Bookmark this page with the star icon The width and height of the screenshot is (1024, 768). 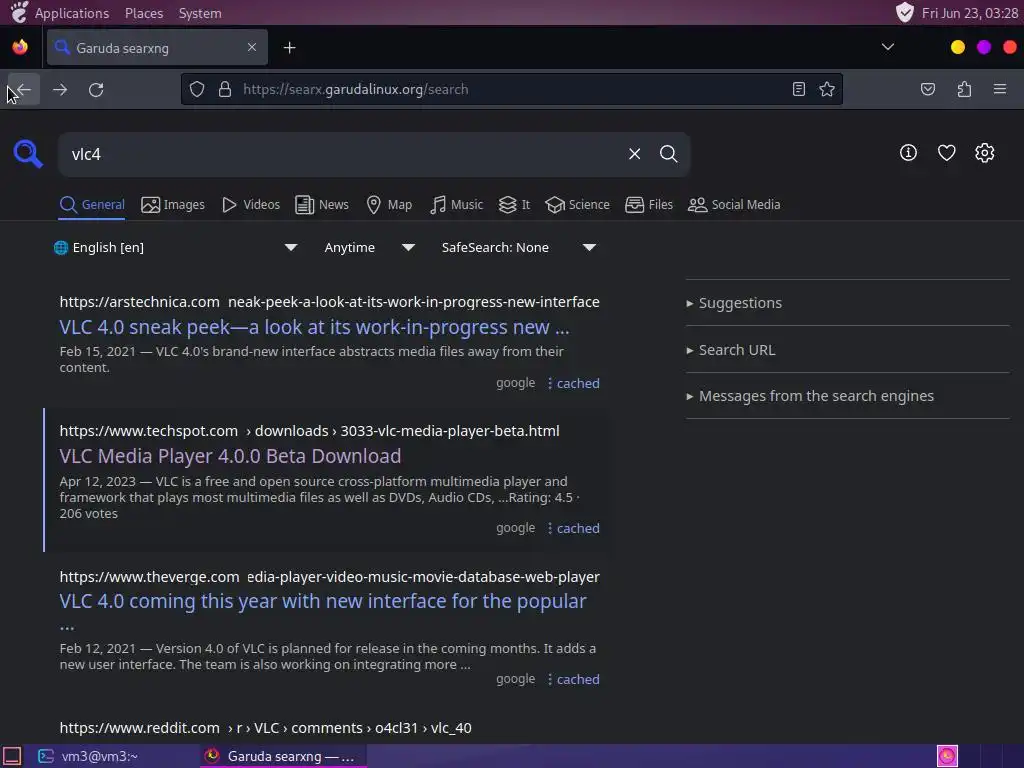[x=827, y=89]
